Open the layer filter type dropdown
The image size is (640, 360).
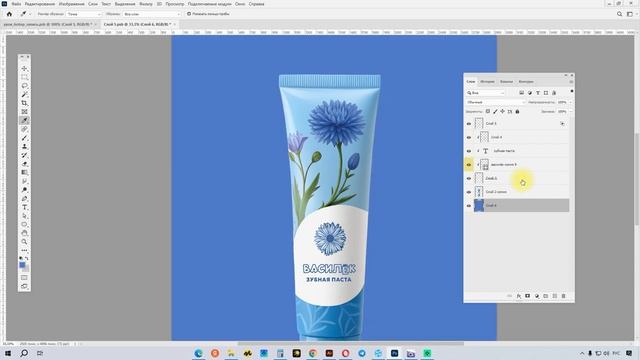coord(486,93)
